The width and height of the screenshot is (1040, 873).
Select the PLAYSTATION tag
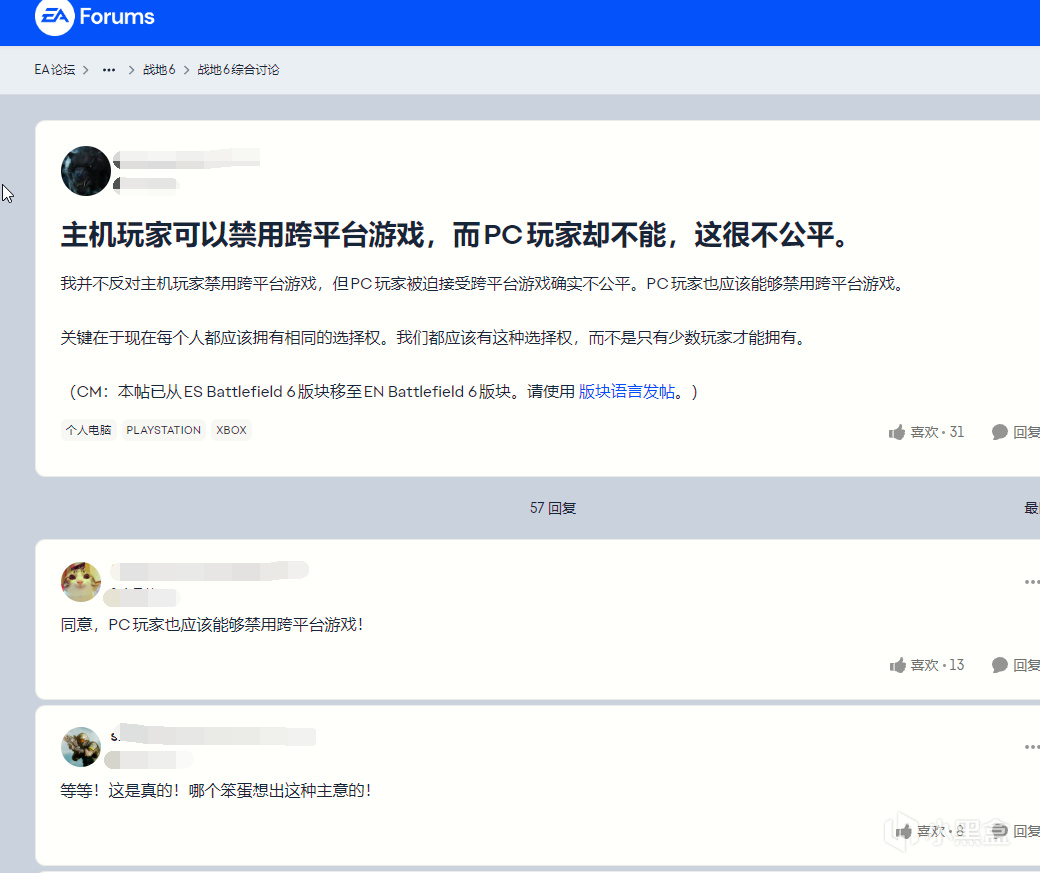[163, 430]
